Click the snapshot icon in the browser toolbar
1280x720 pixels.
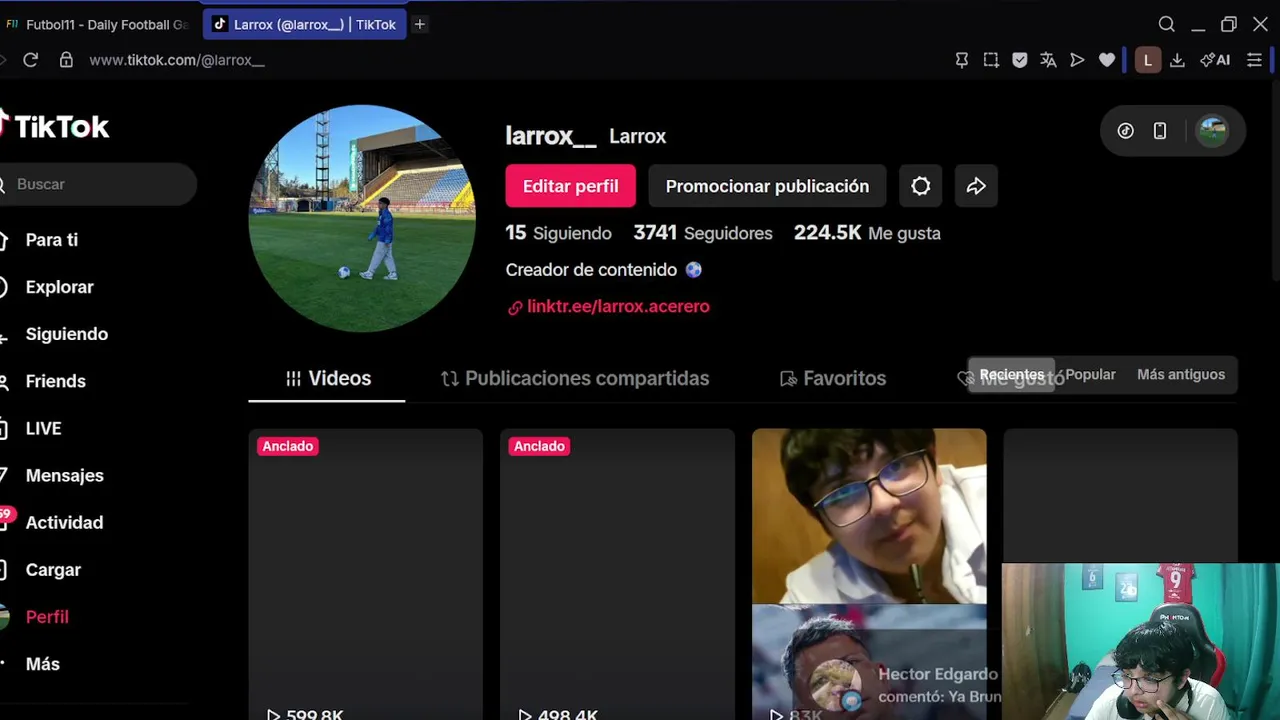[991, 60]
